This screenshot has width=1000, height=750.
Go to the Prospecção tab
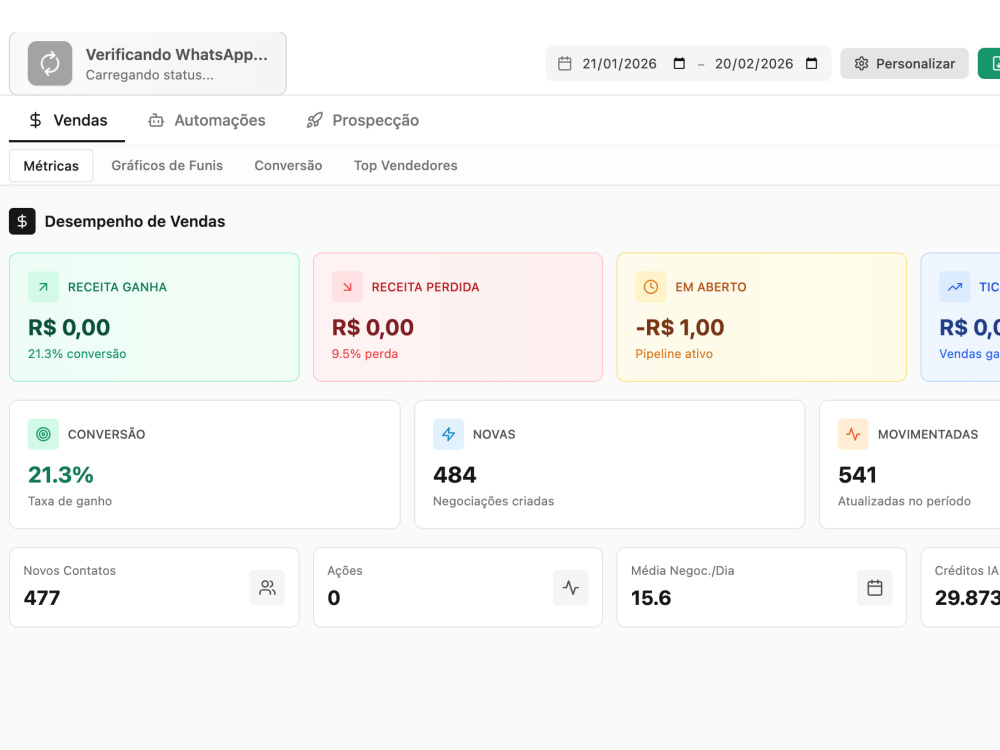[x=362, y=121]
